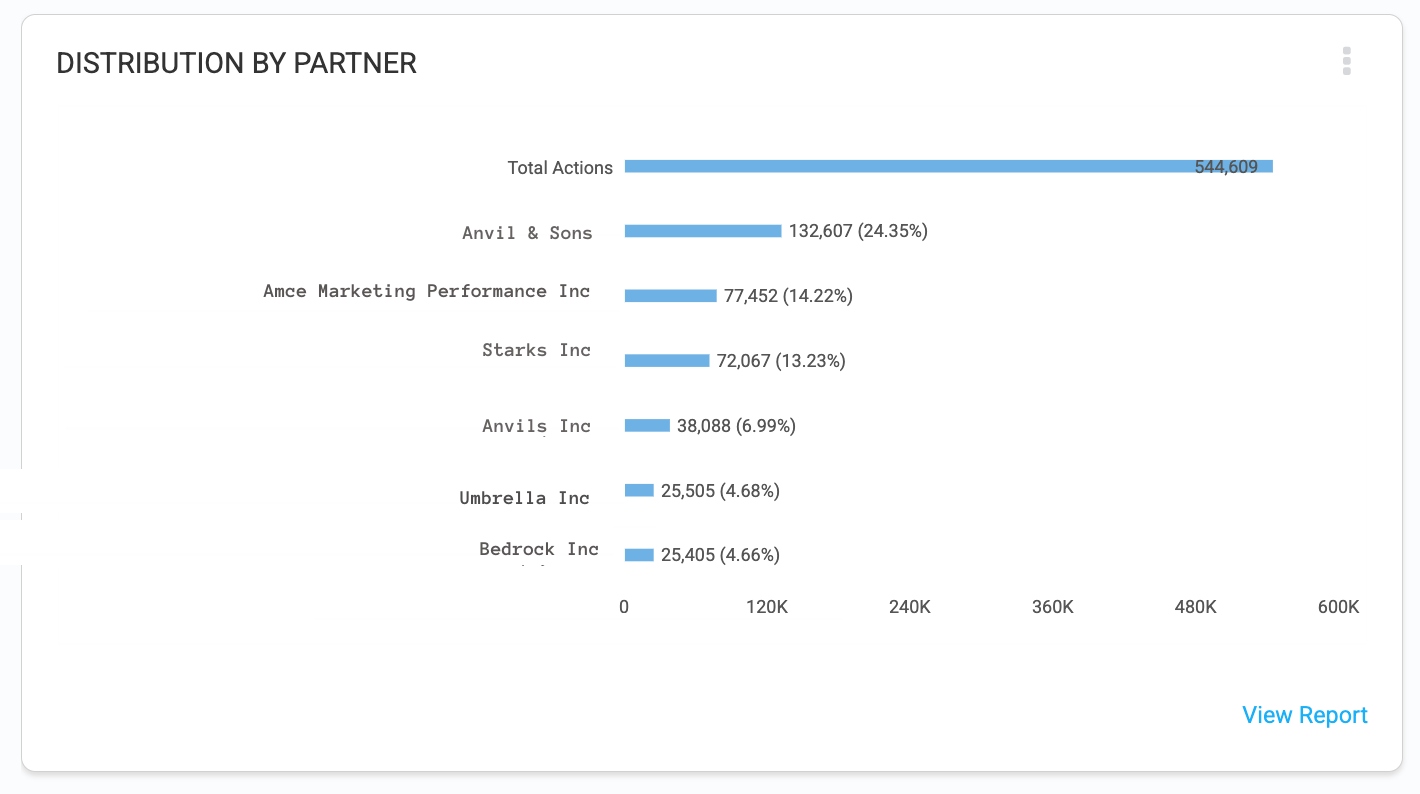Click the Anvils Inc bar
This screenshot has width=1420, height=794.
click(x=647, y=425)
